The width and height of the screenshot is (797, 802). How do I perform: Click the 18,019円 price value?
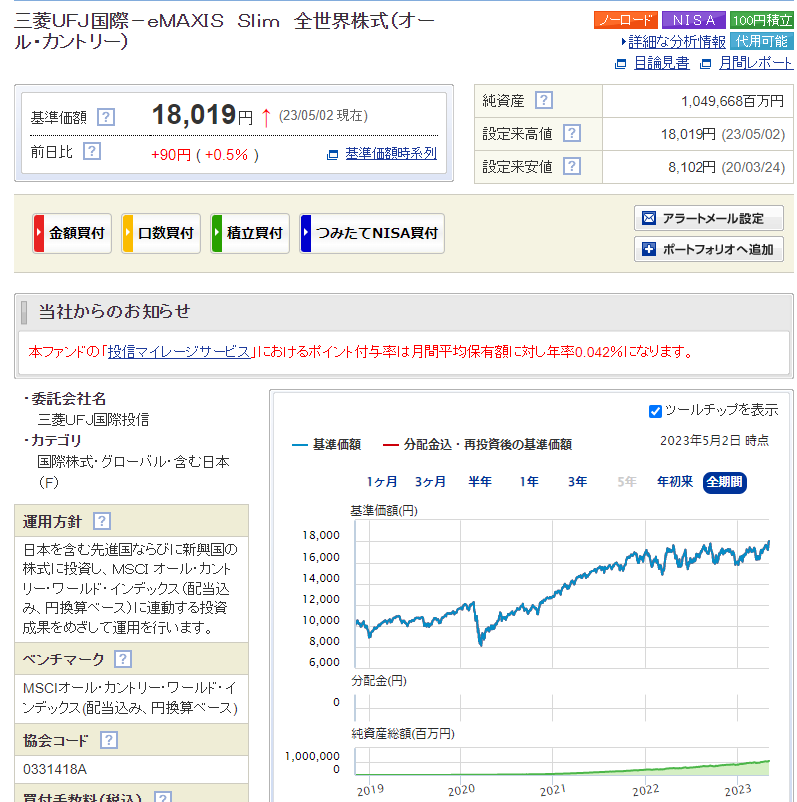[202, 115]
